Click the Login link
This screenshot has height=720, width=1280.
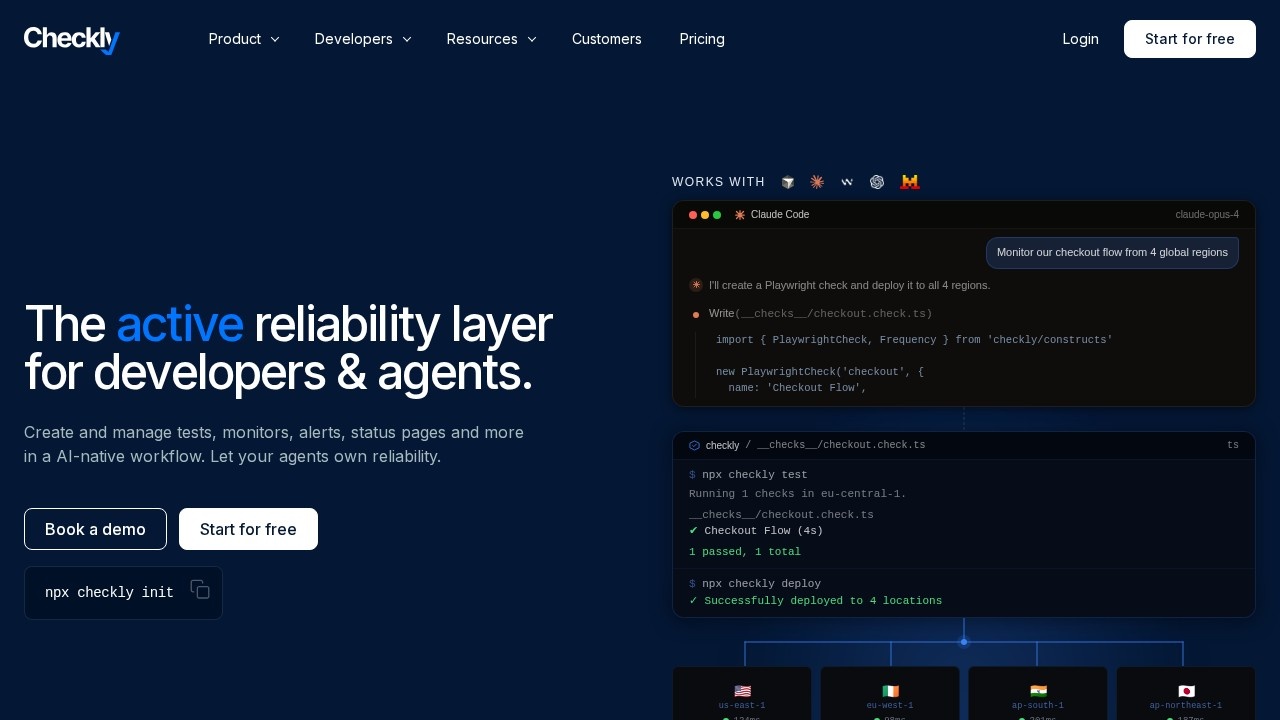[x=1080, y=39]
